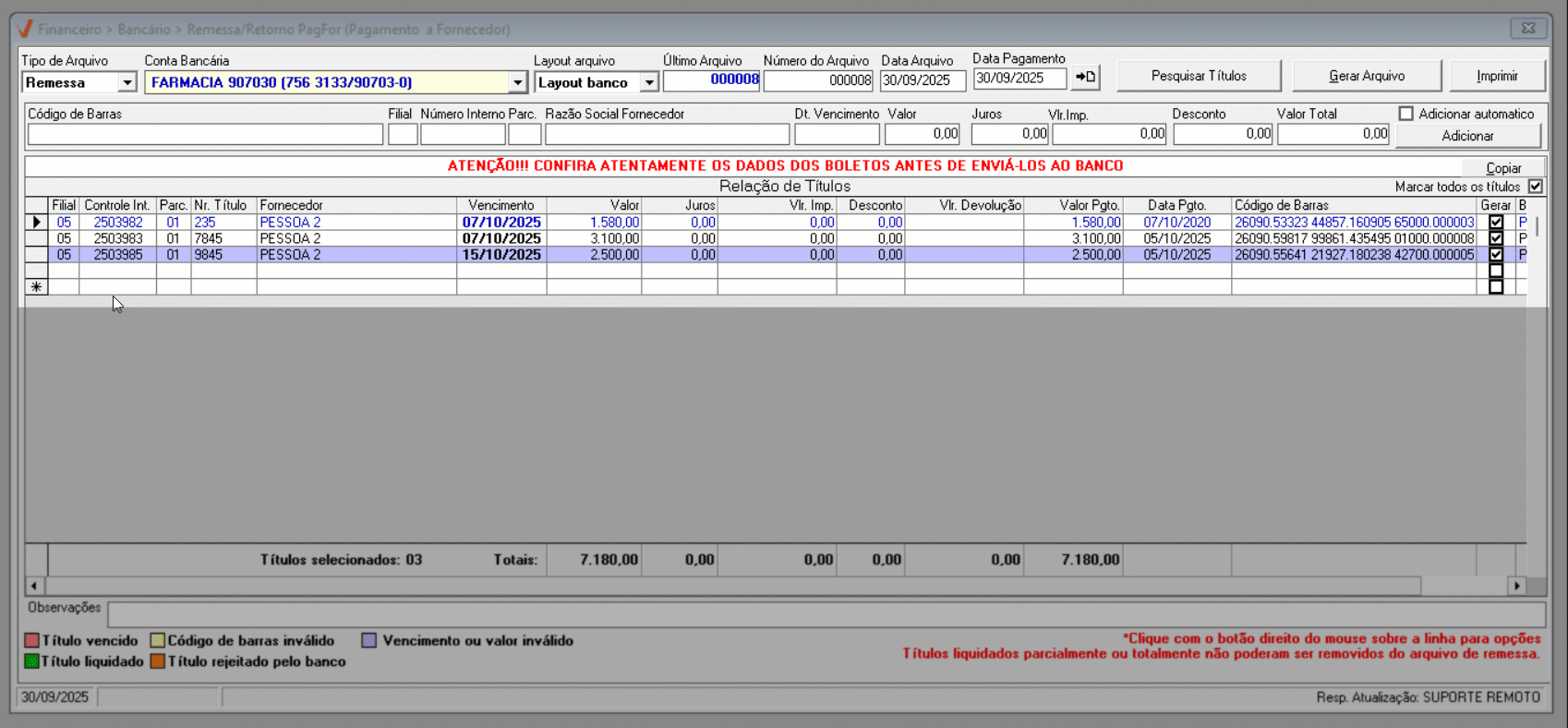The width and height of the screenshot is (1568, 728).
Task: Click the Título liquidado green color swatch
Action: pos(32,661)
